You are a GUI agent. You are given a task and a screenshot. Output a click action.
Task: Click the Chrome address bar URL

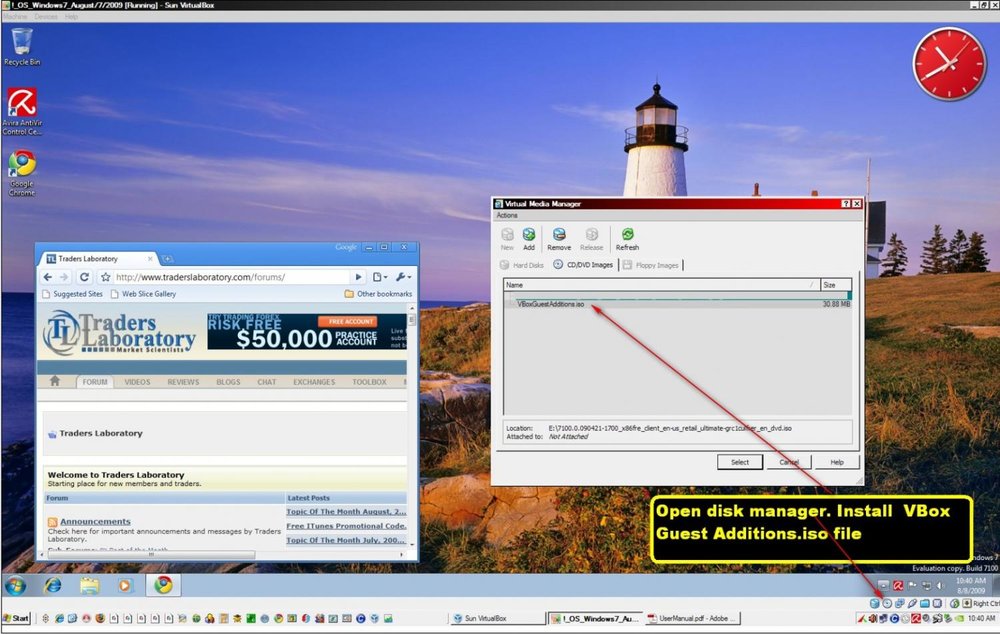pos(200,277)
